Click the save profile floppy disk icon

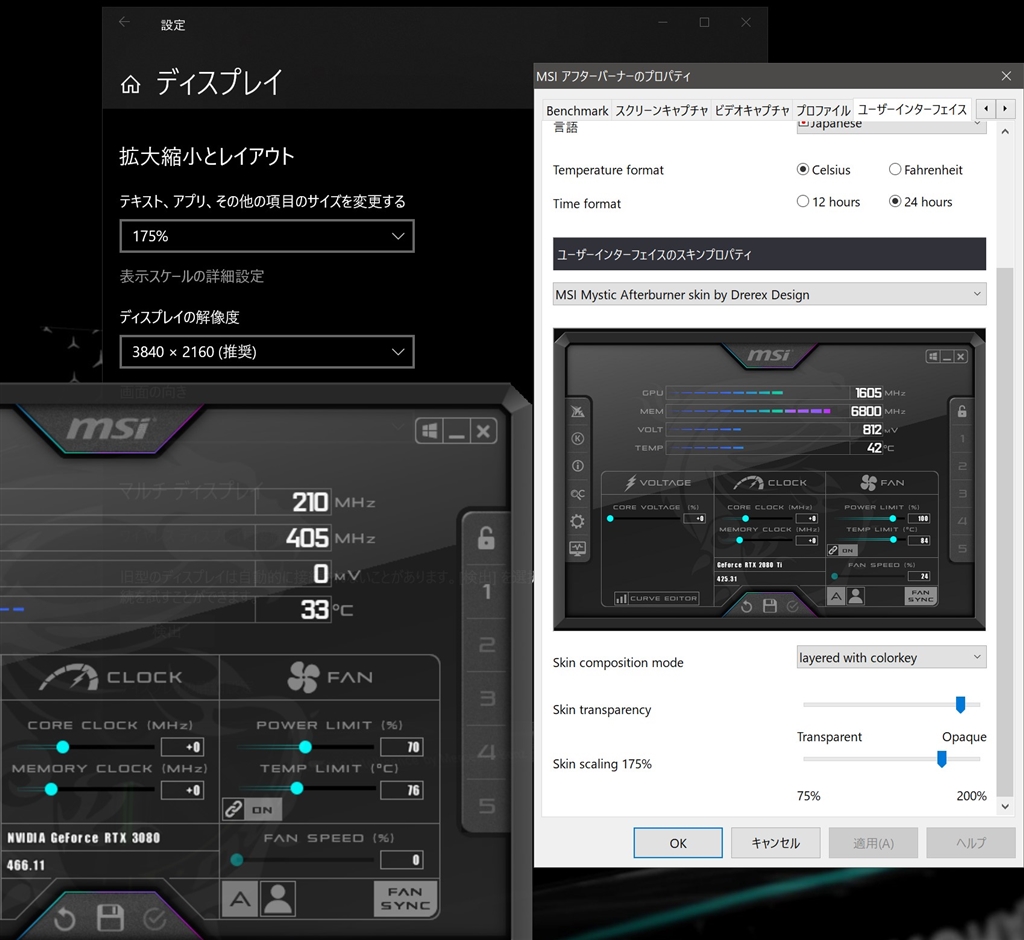click(110, 918)
